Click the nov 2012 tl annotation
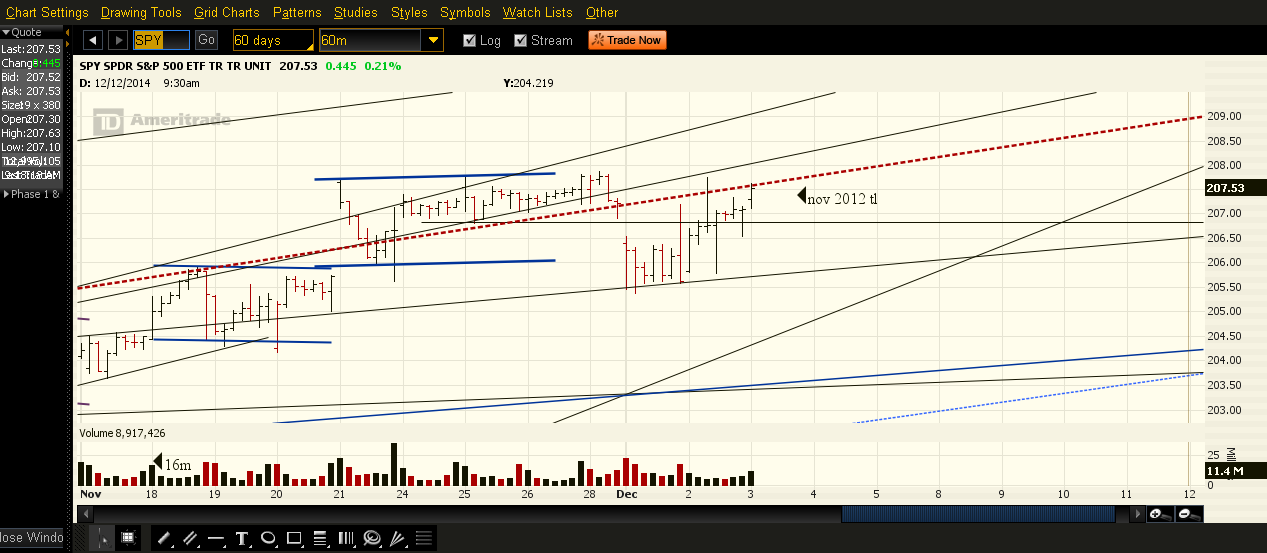 pos(842,198)
